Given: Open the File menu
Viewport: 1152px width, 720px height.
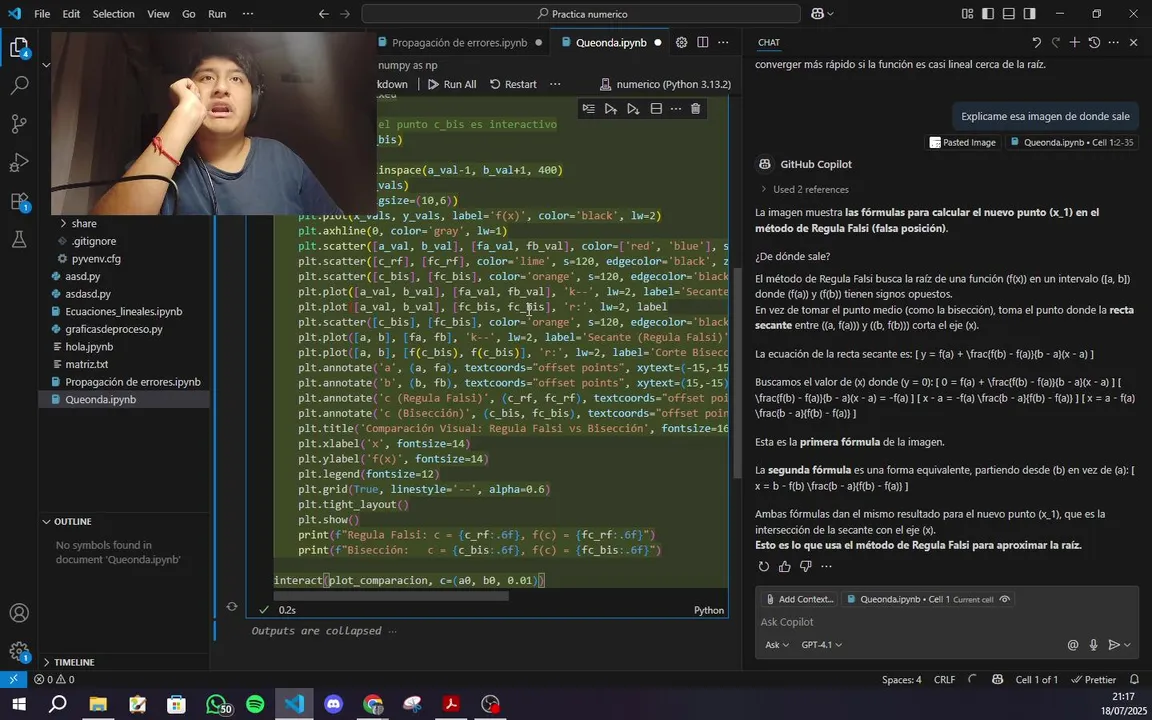Looking at the screenshot, I should [x=42, y=14].
